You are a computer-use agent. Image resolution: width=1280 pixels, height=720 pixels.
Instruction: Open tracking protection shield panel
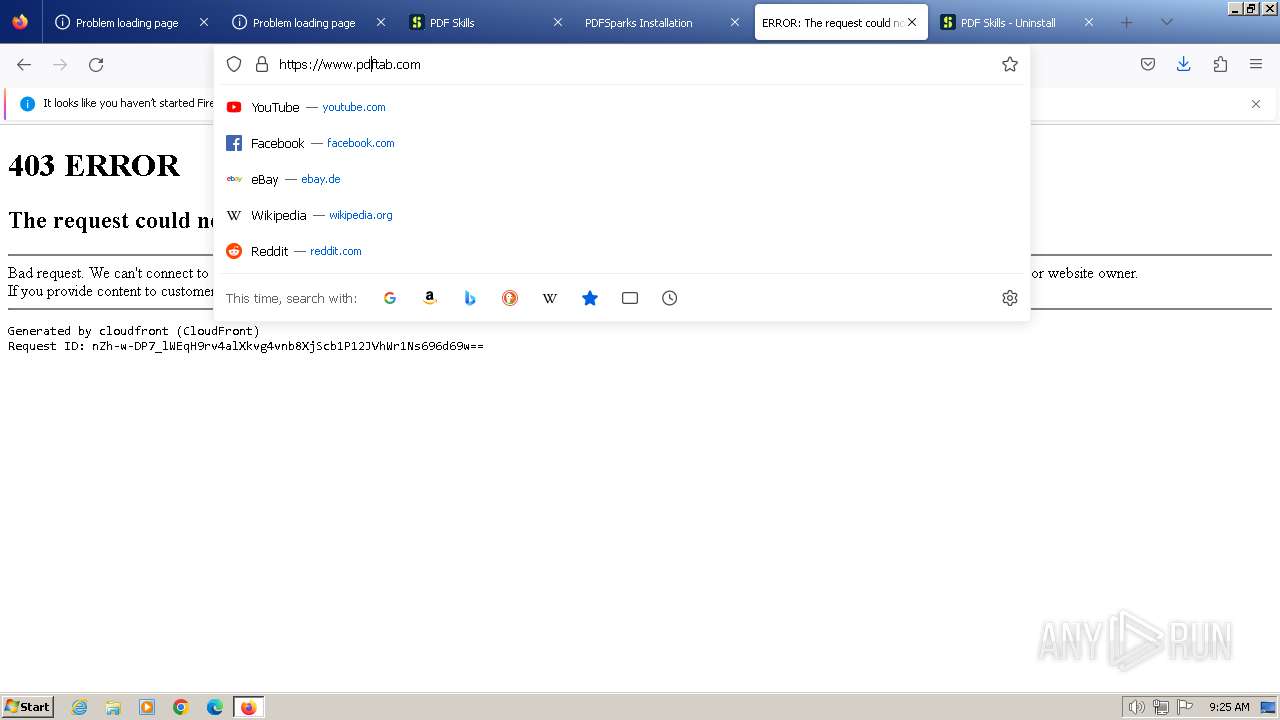(234, 64)
